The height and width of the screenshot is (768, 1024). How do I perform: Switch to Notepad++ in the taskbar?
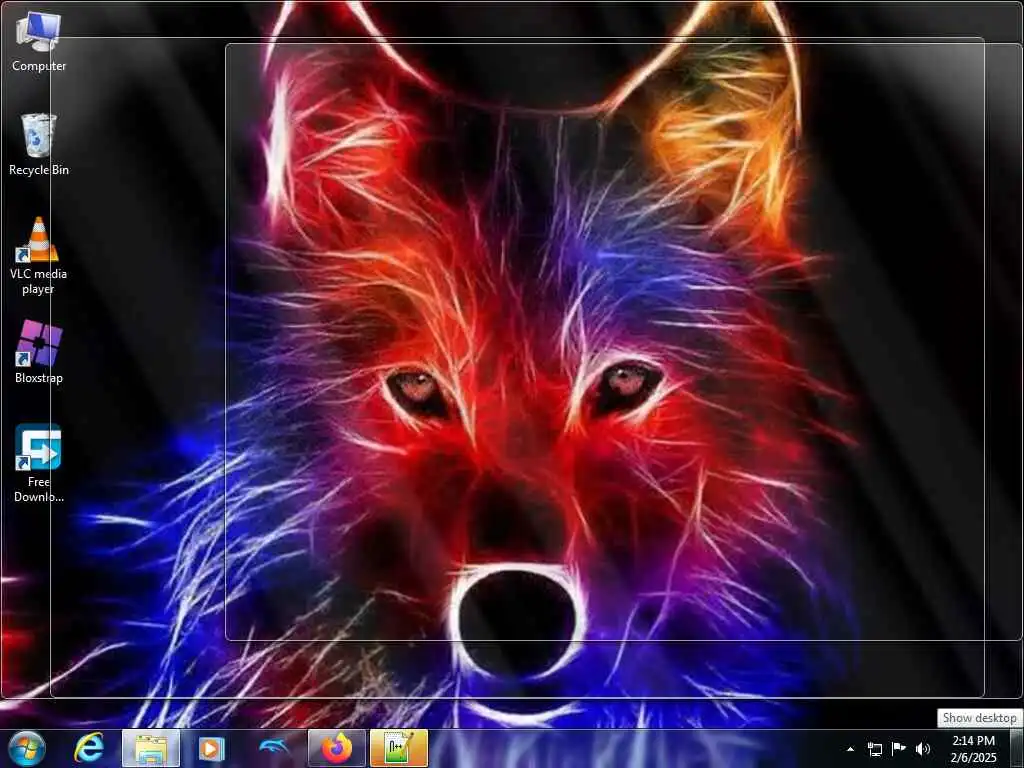click(x=399, y=748)
